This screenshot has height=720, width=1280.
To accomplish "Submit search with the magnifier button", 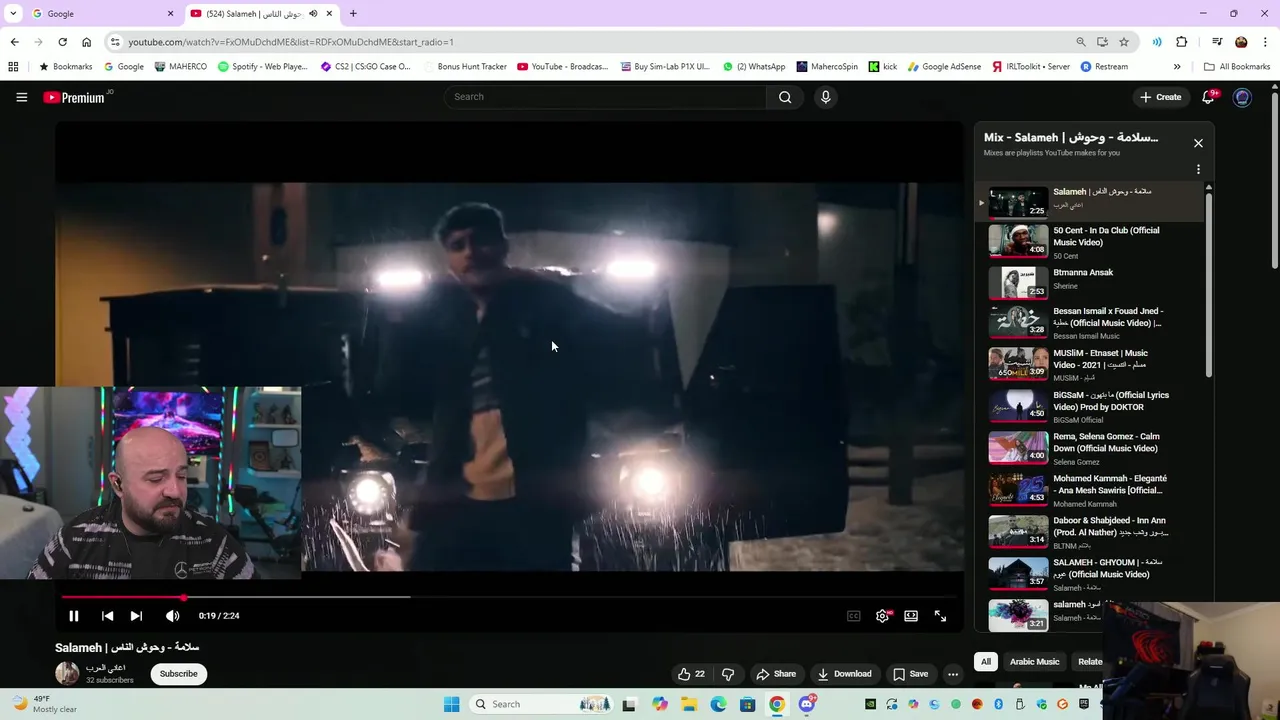I will [785, 97].
